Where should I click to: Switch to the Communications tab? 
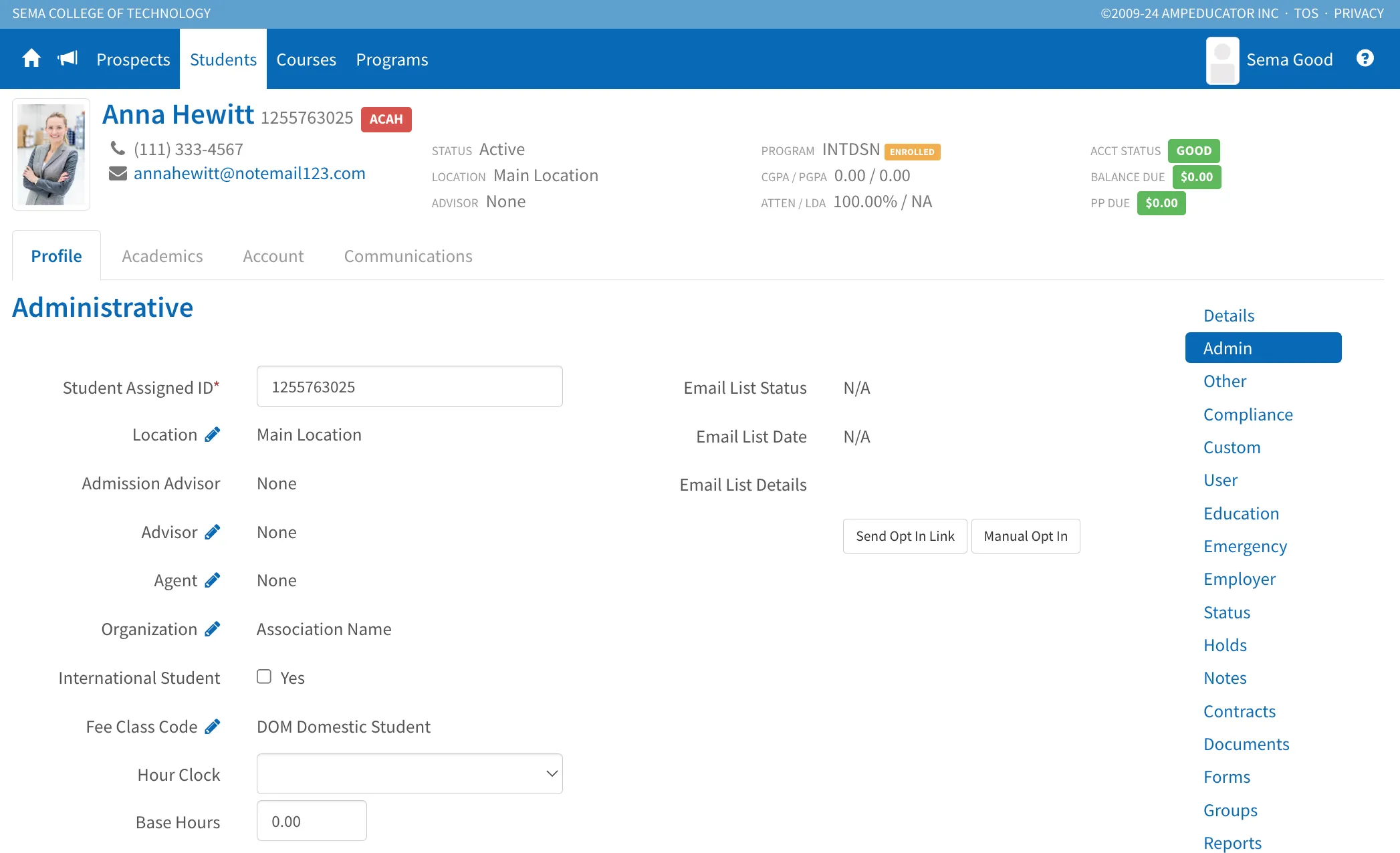pyautogui.click(x=409, y=256)
